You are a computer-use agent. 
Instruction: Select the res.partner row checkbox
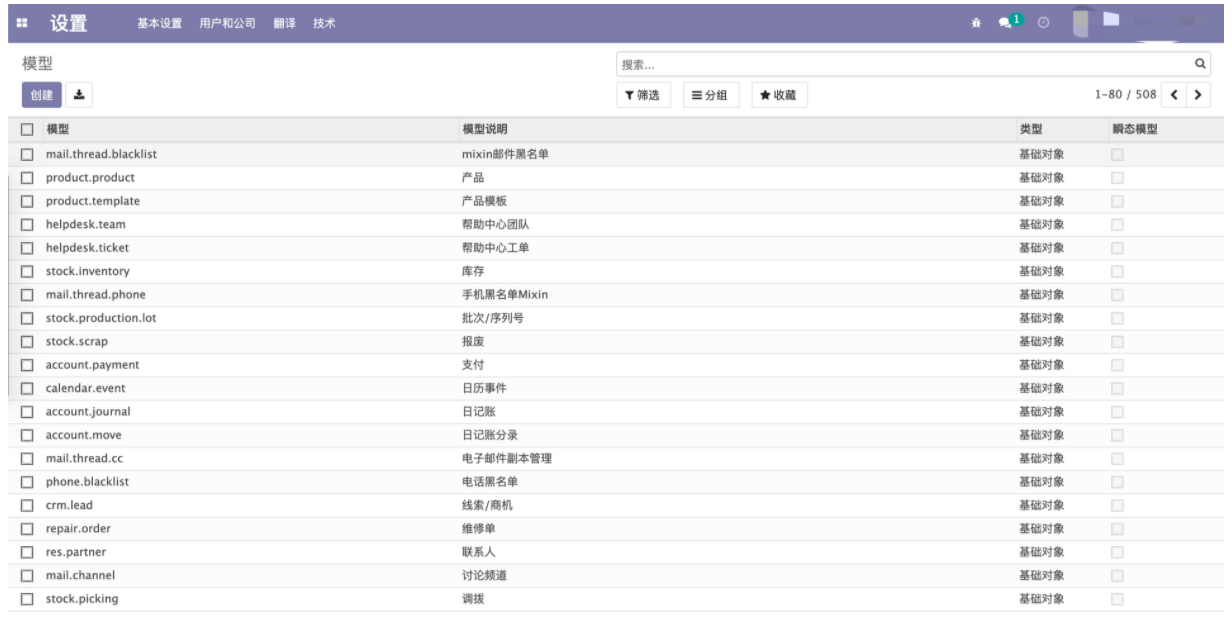28,552
